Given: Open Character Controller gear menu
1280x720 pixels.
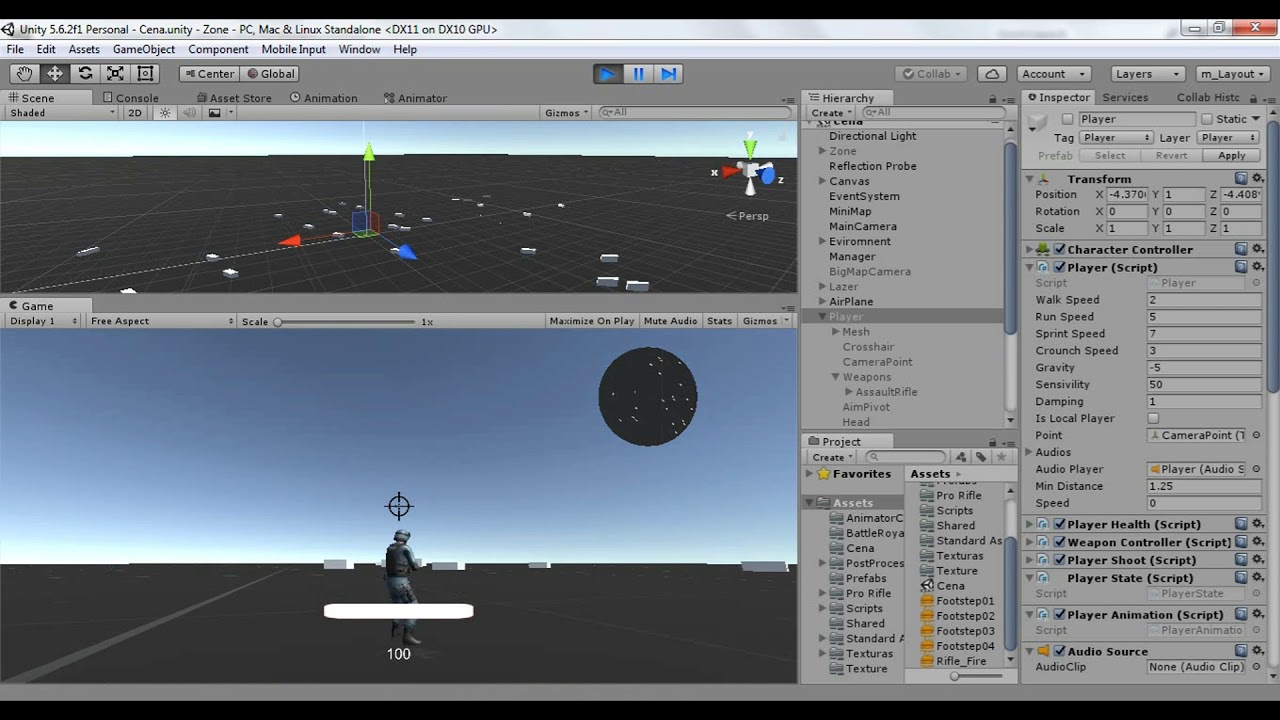Looking at the screenshot, I should click(1258, 249).
